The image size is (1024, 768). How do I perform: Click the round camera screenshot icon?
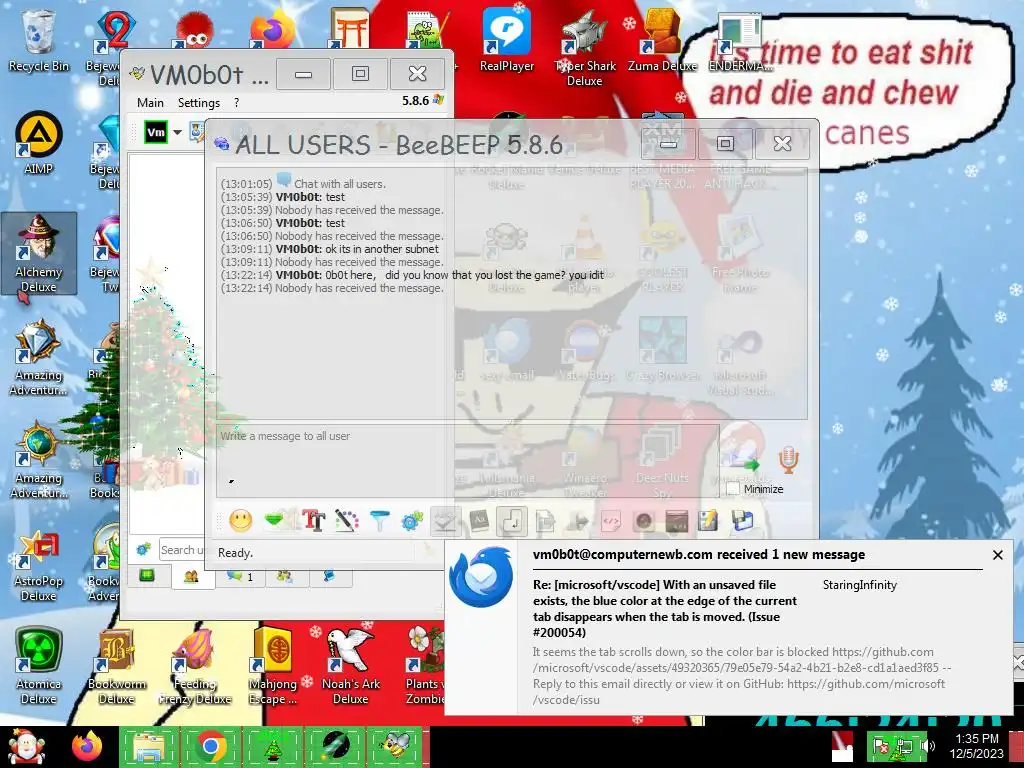pos(644,521)
